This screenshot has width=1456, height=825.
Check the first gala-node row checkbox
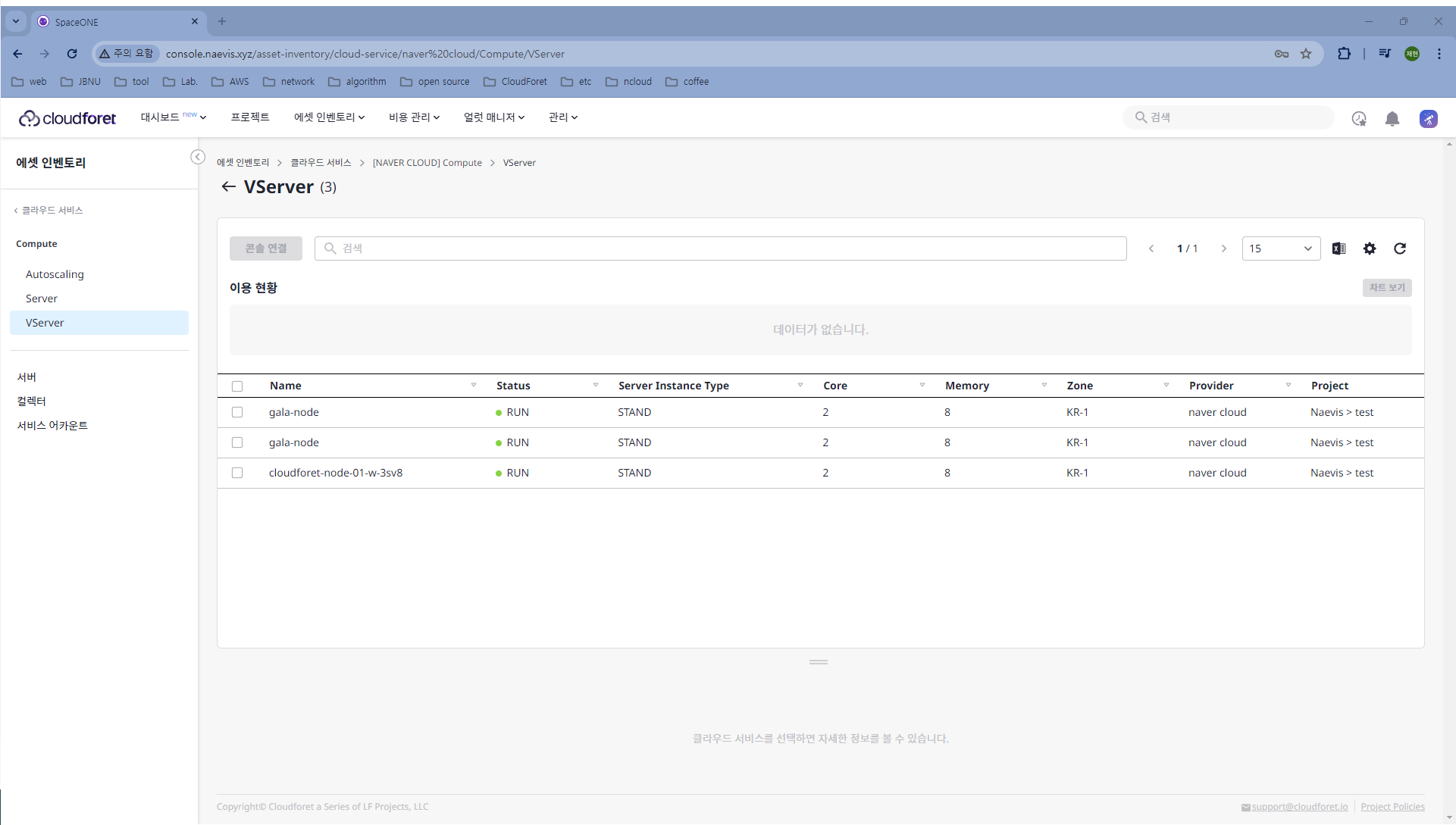pyautogui.click(x=237, y=412)
